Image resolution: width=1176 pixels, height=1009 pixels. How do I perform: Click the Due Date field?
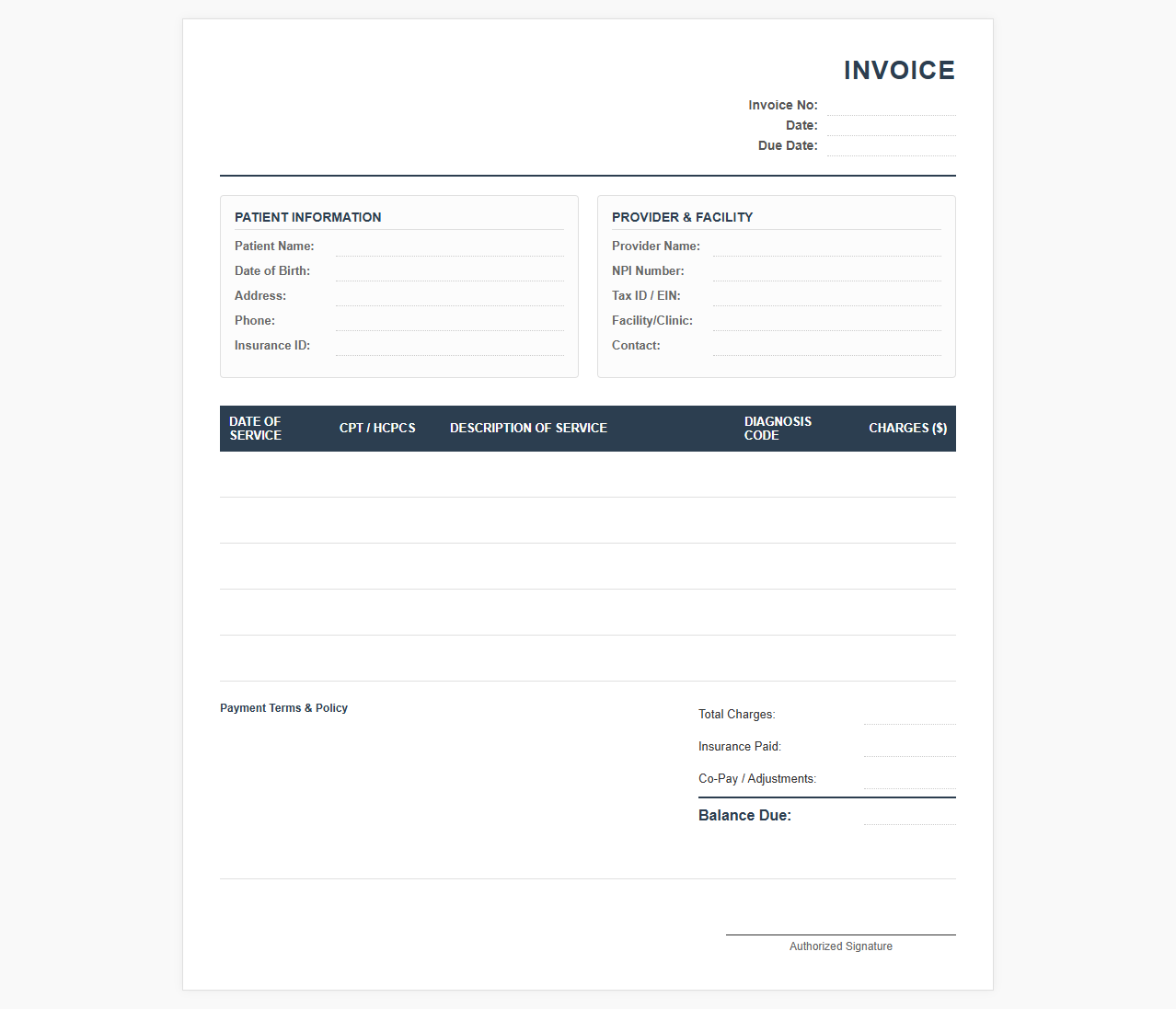pyautogui.click(x=891, y=146)
